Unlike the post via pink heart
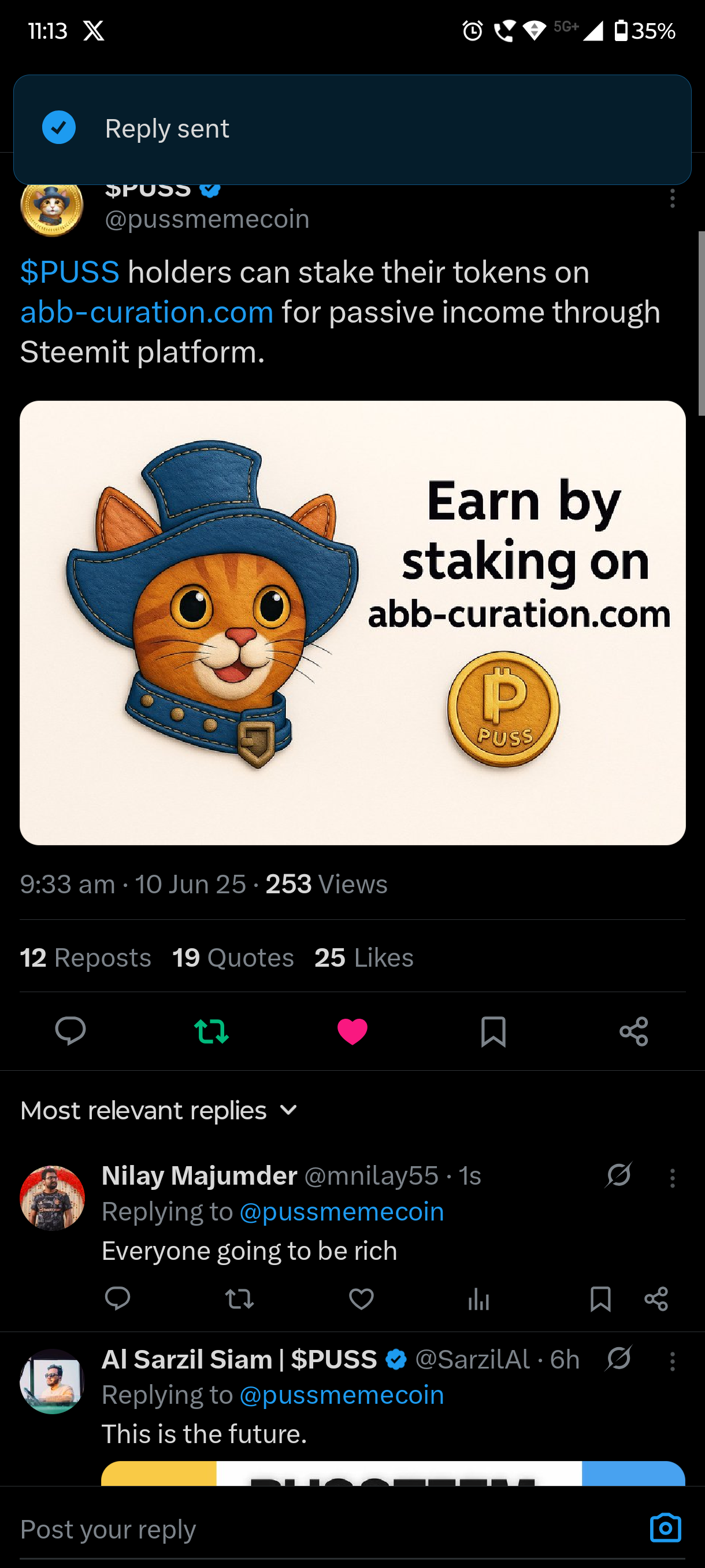Screen dimensions: 705x1568 click(x=352, y=1031)
